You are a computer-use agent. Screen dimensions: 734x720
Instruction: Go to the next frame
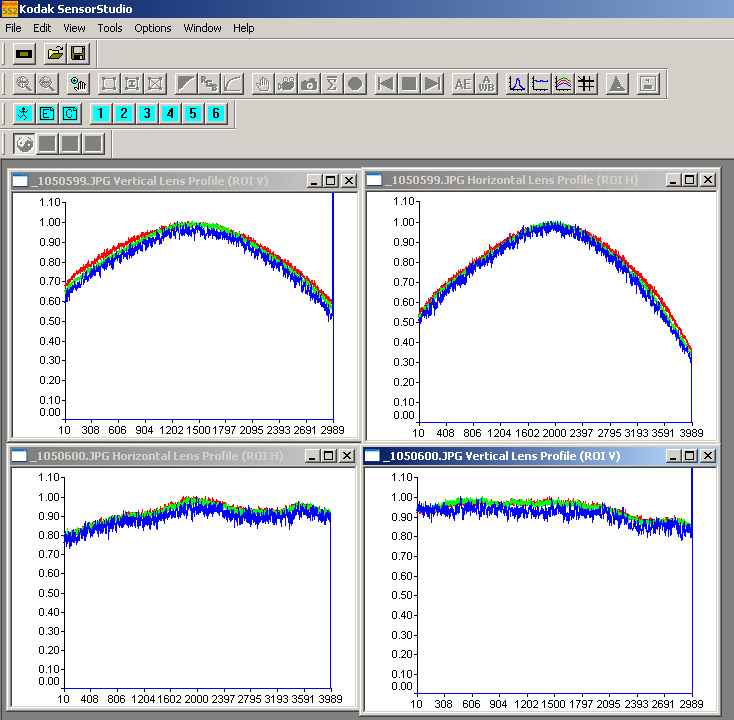tap(432, 84)
